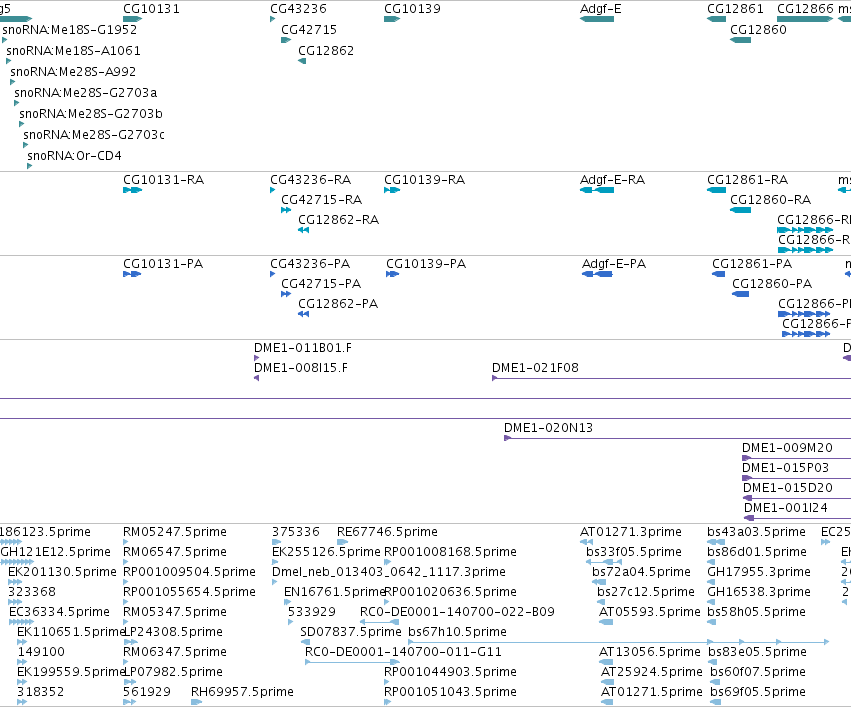The height and width of the screenshot is (707, 851).
Task: Select EST LP24308.5prime
Action: pos(173,632)
